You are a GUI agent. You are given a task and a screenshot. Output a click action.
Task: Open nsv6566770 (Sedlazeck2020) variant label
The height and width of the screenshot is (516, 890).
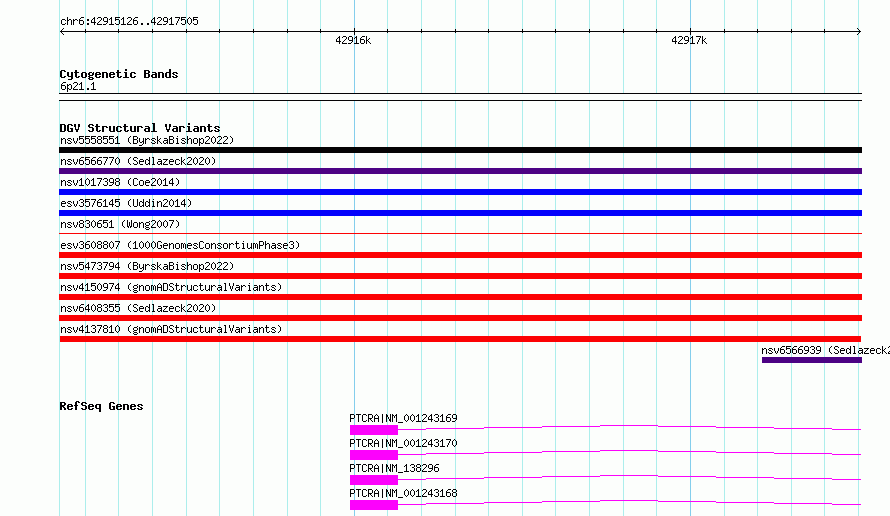point(138,161)
